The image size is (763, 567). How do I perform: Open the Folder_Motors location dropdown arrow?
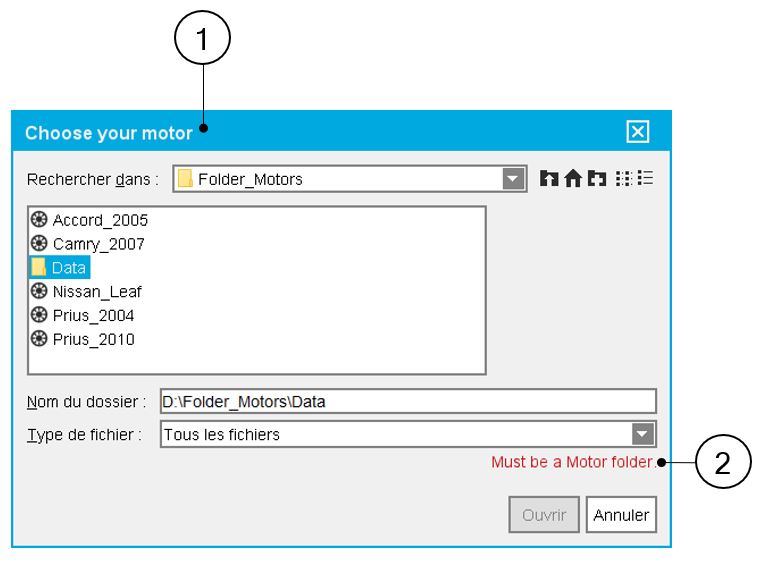click(513, 179)
